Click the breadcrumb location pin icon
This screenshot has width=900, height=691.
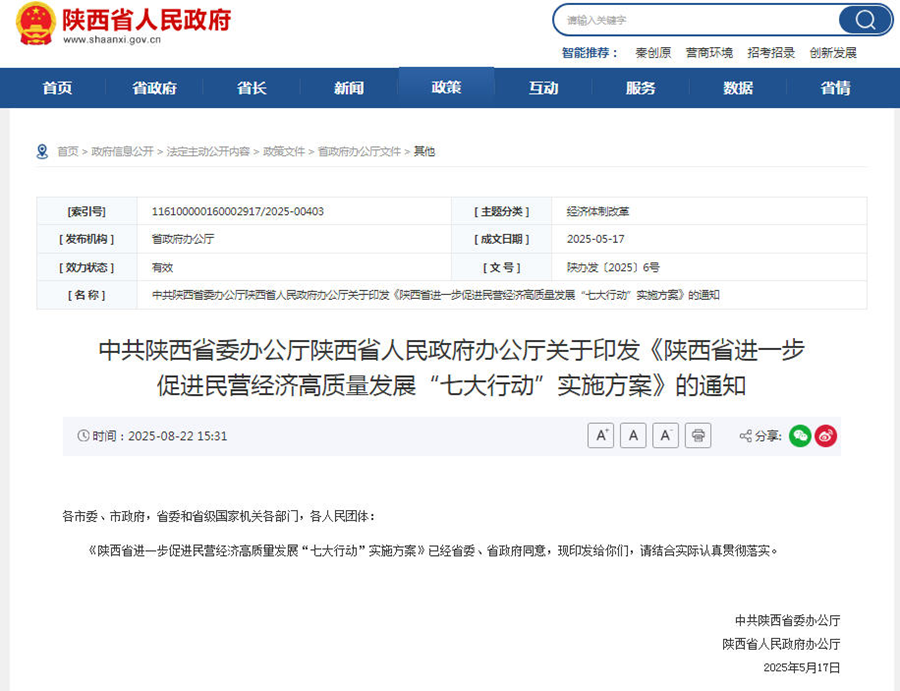click(42, 152)
